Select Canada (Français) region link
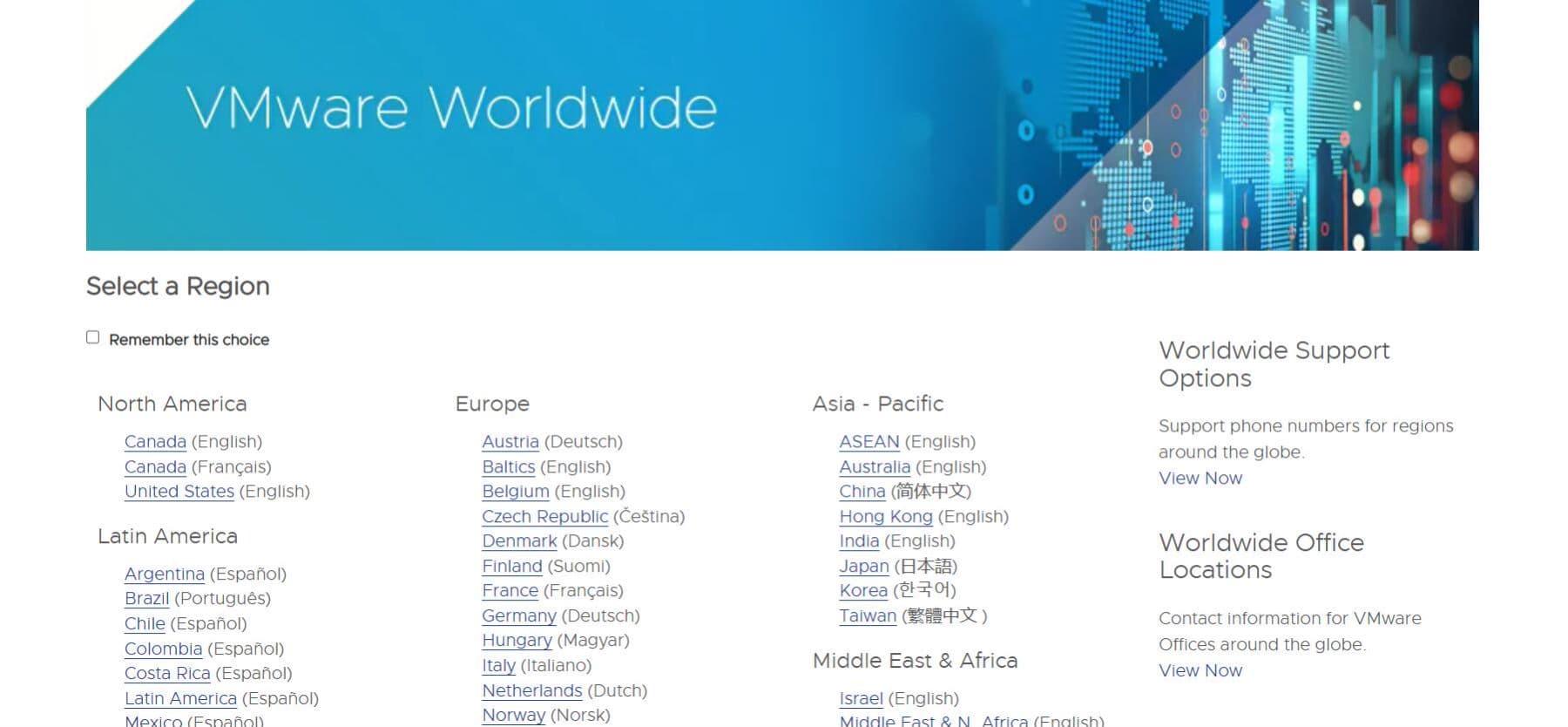The width and height of the screenshot is (1568, 727). (155, 467)
